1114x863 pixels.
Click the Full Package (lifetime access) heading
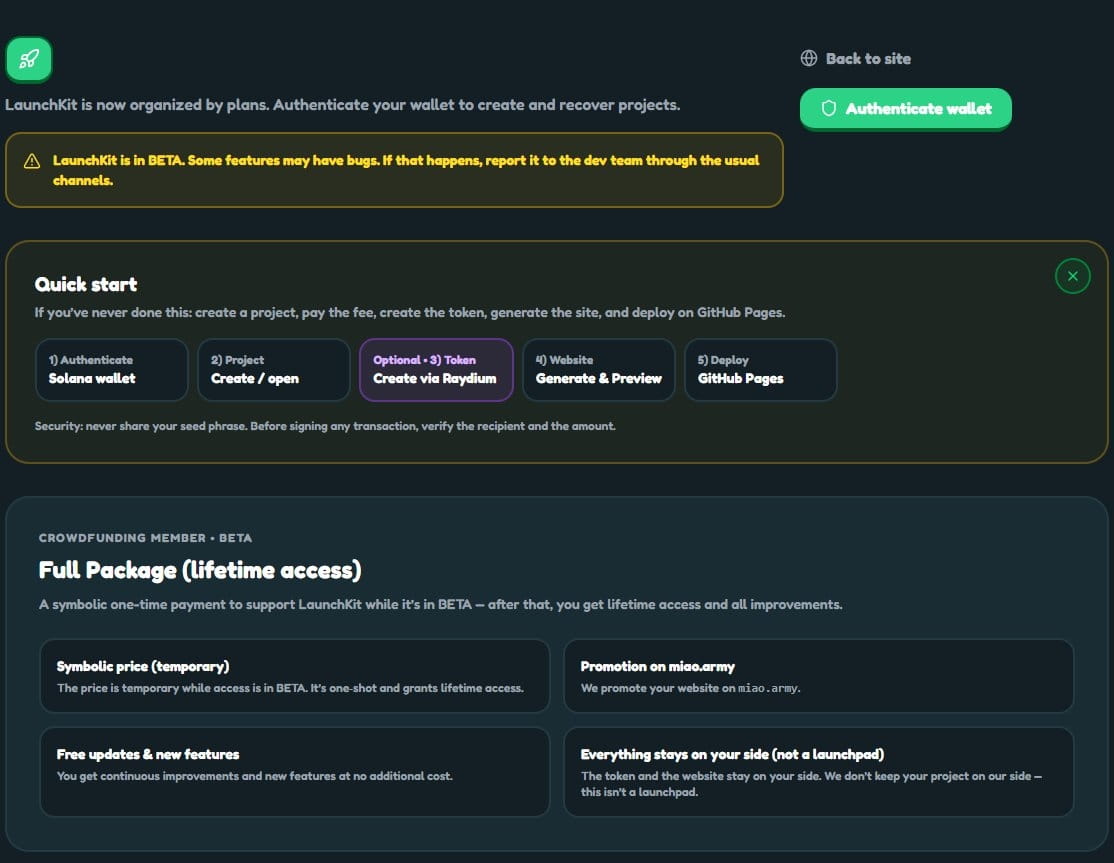point(200,570)
